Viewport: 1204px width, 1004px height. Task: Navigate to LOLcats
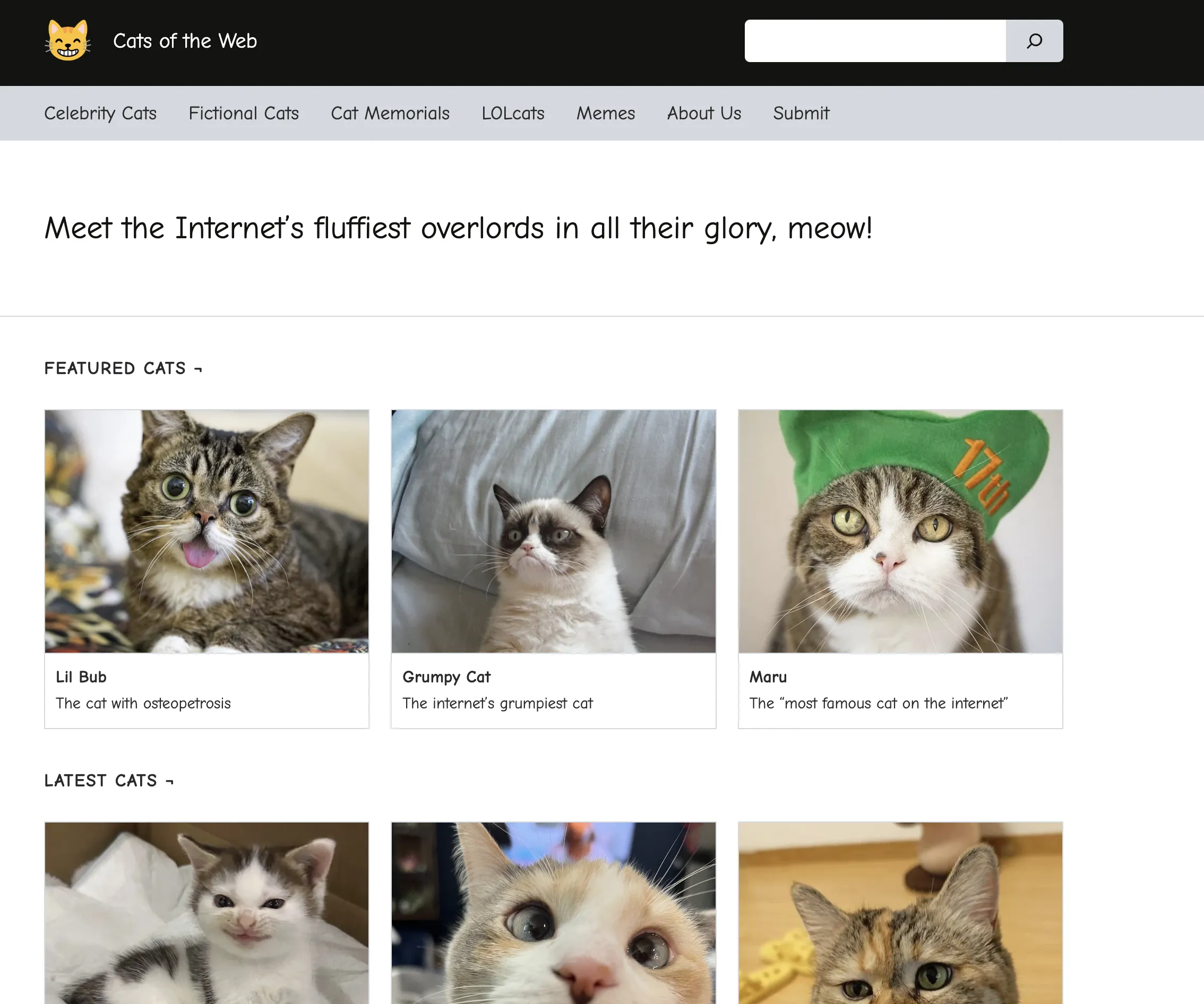tap(513, 113)
